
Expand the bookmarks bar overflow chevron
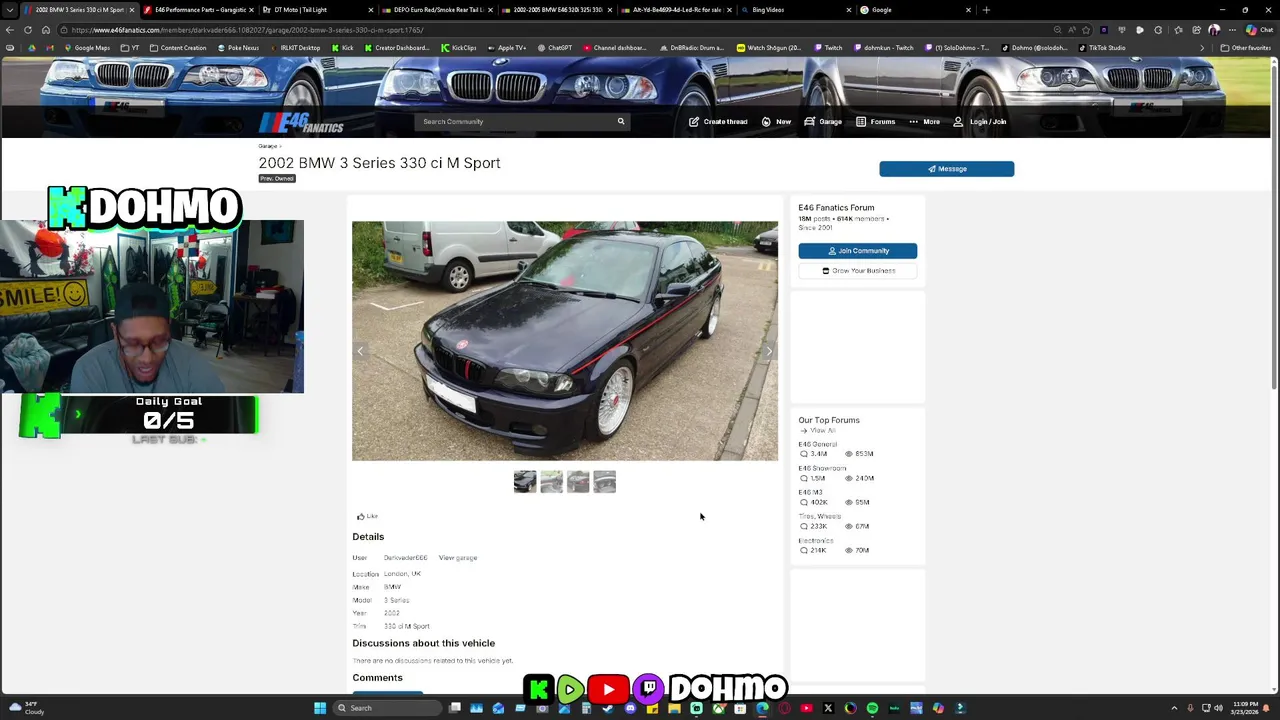(x=1202, y=48)
